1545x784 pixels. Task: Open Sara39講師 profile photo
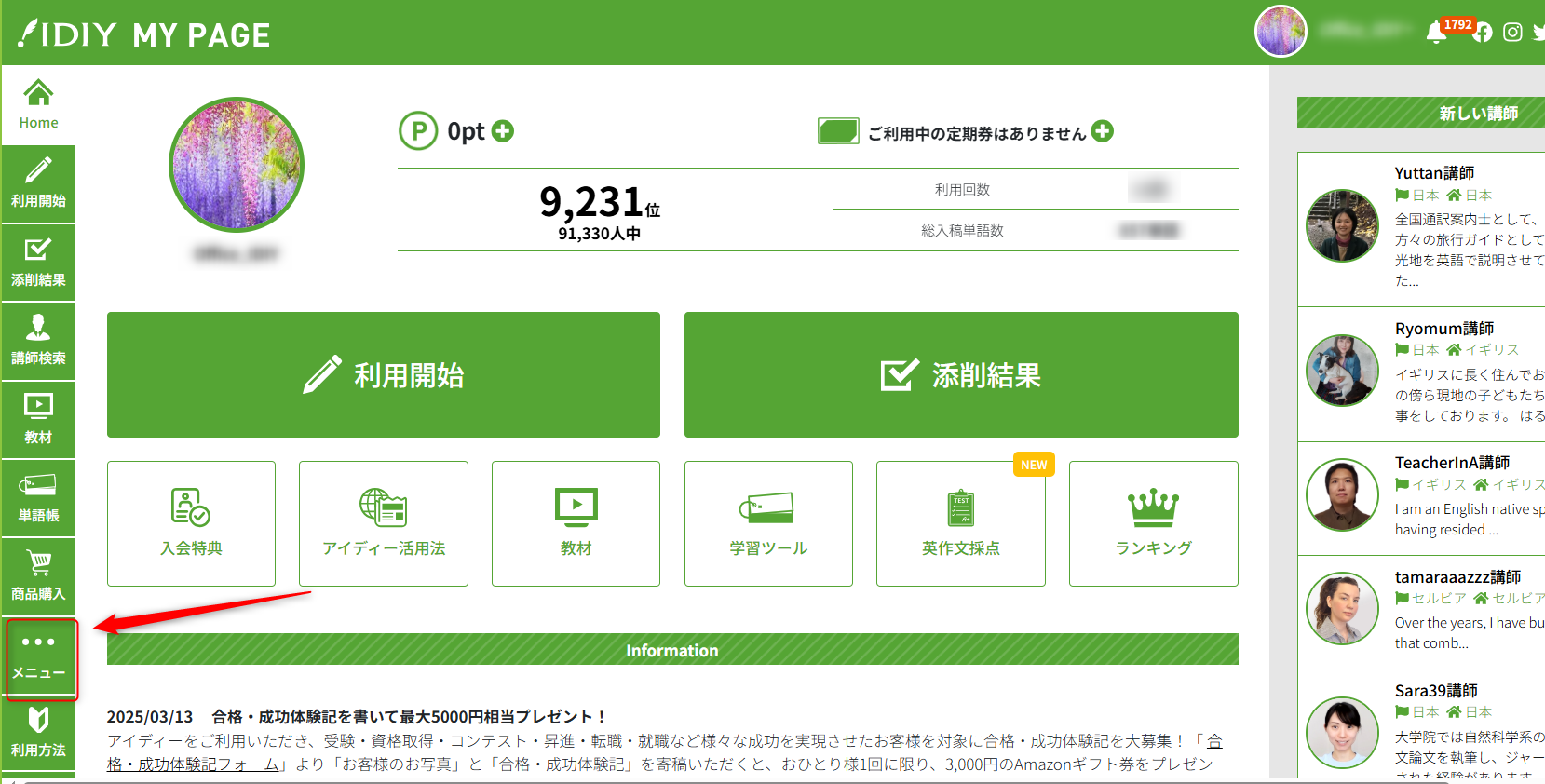[x=1342, y=733]
